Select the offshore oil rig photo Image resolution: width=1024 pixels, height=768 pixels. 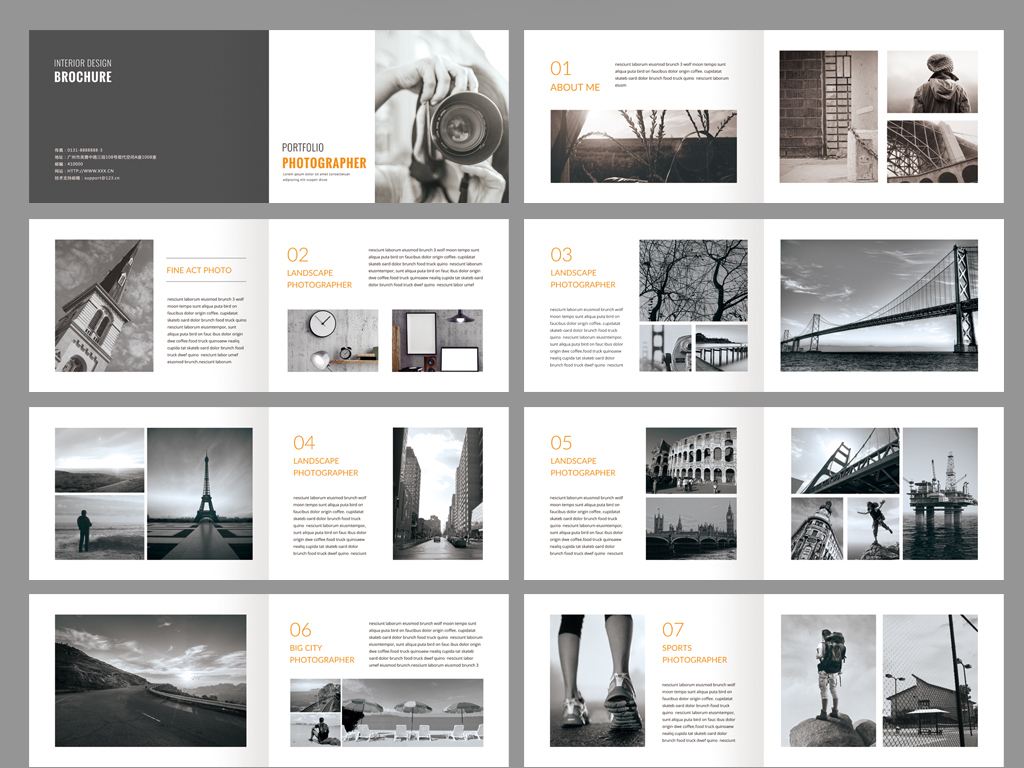(x=940, y=493)
